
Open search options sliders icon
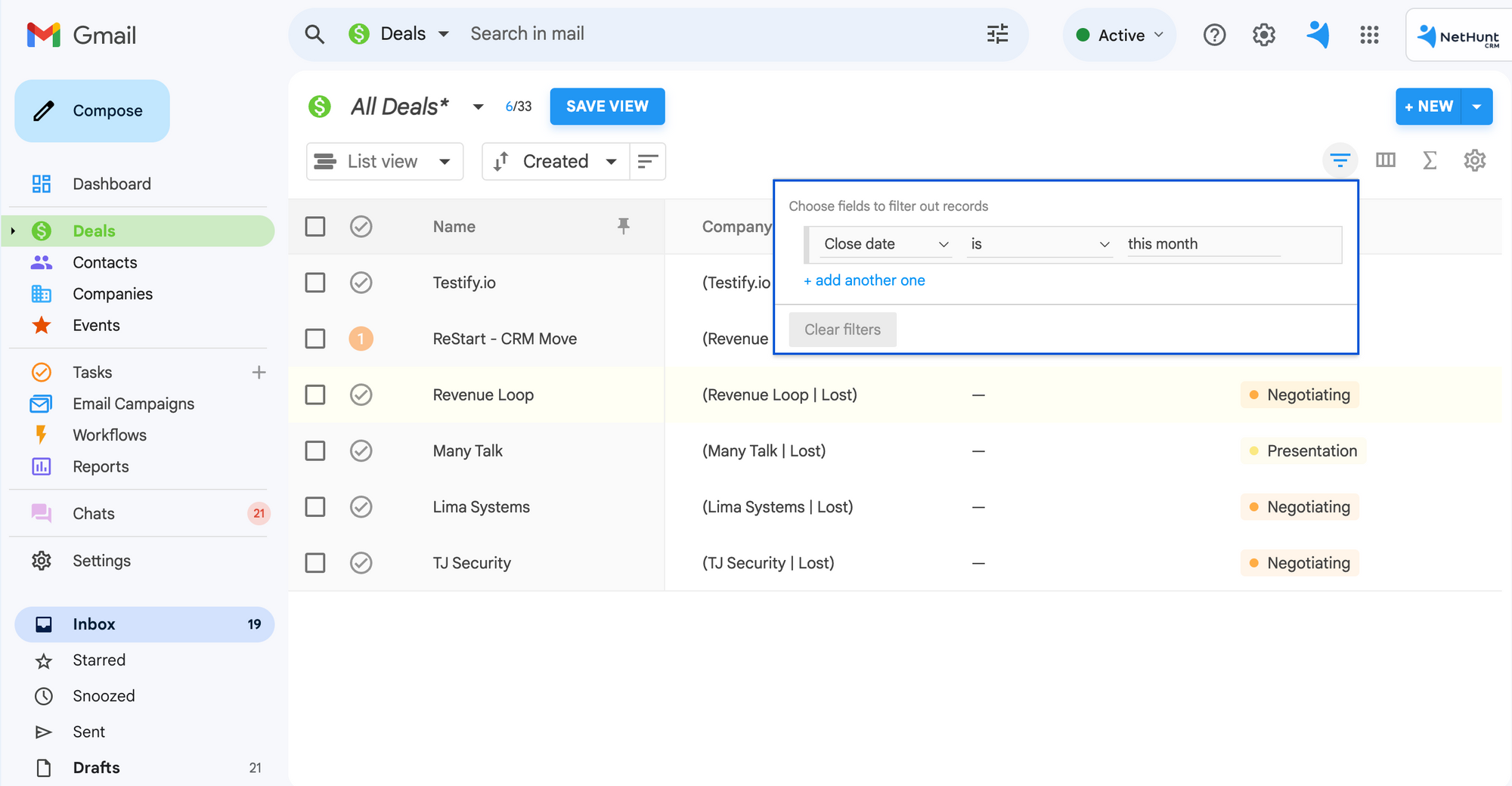(997, 34)
